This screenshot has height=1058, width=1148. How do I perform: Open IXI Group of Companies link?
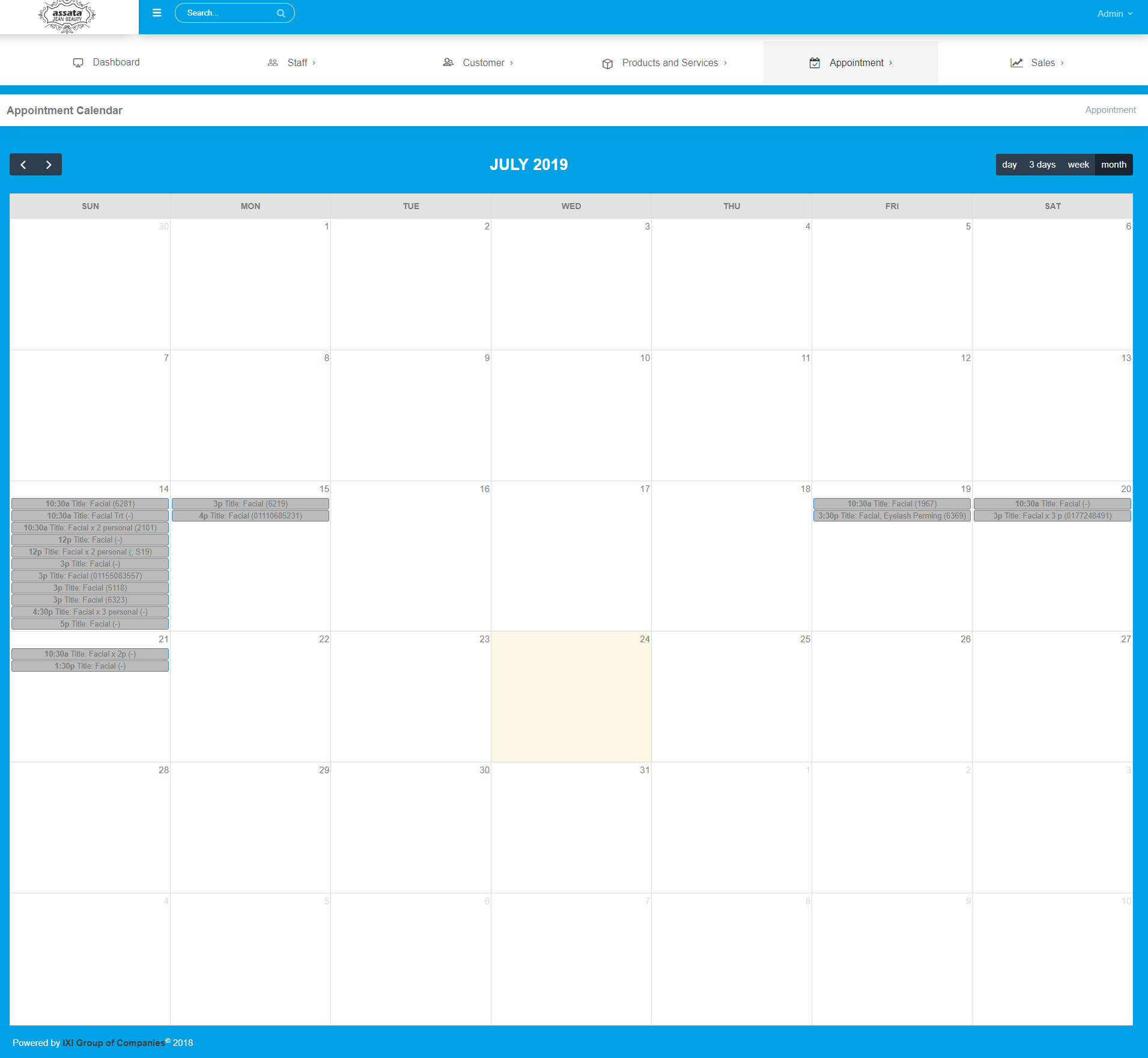114,1043
